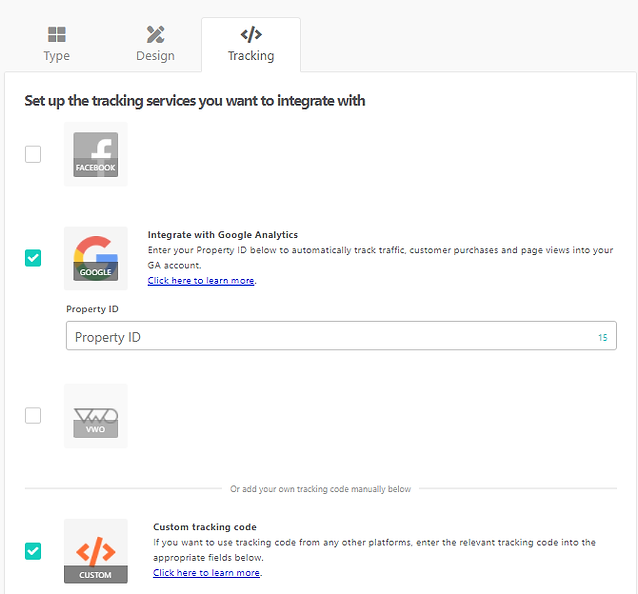Uncheck the Google Analytics integration checkbox
638x594 pixels.
33,258
